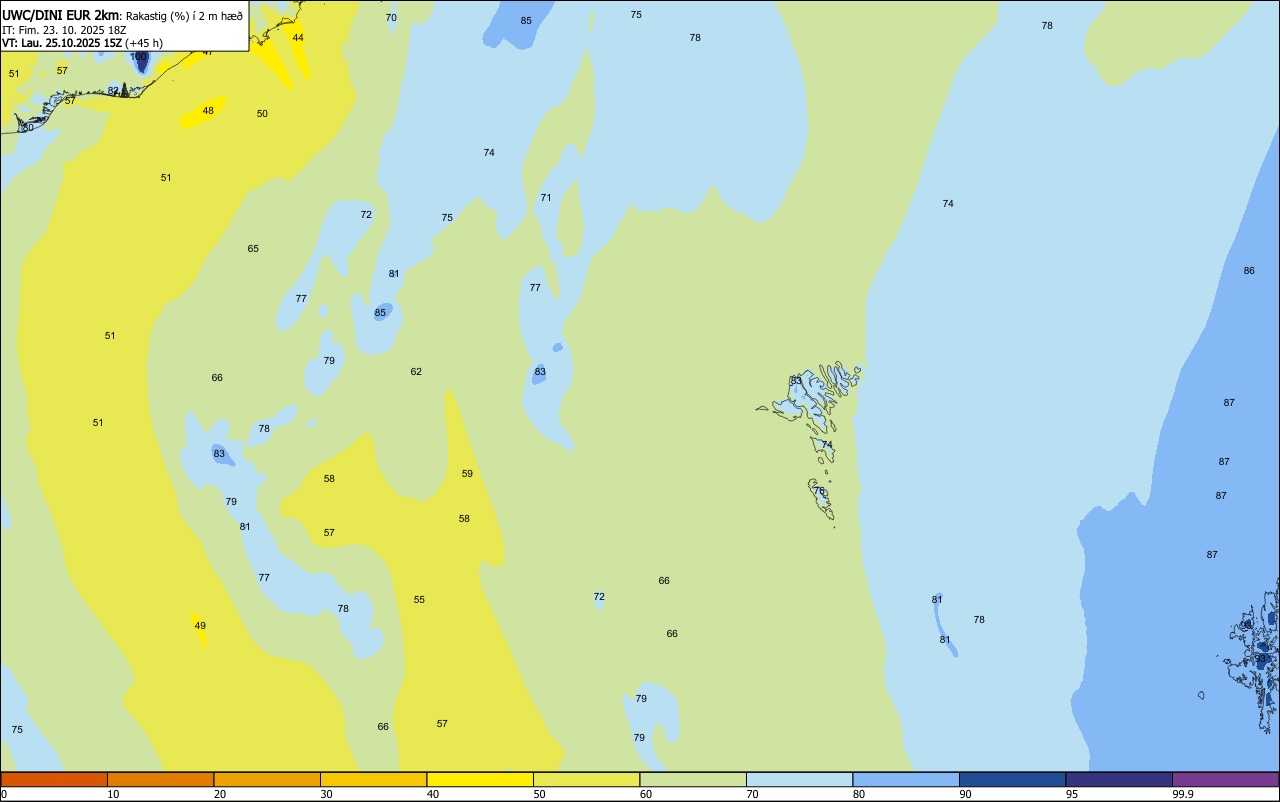Click the 'Rakastig (%) í 2 m hæð' label
1280x802 pixels.
tap(184, 16)
